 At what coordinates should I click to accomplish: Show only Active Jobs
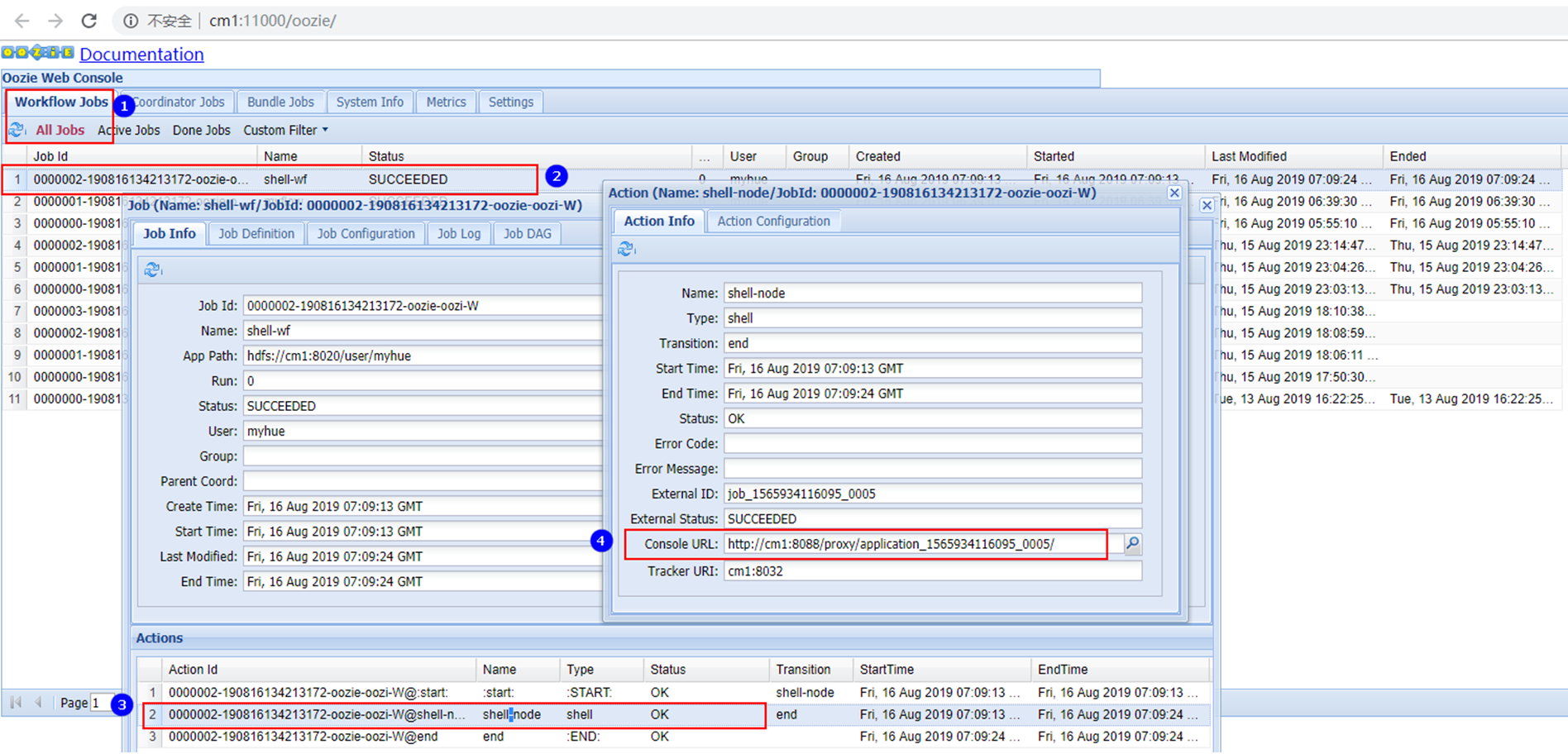coord(128,130)
